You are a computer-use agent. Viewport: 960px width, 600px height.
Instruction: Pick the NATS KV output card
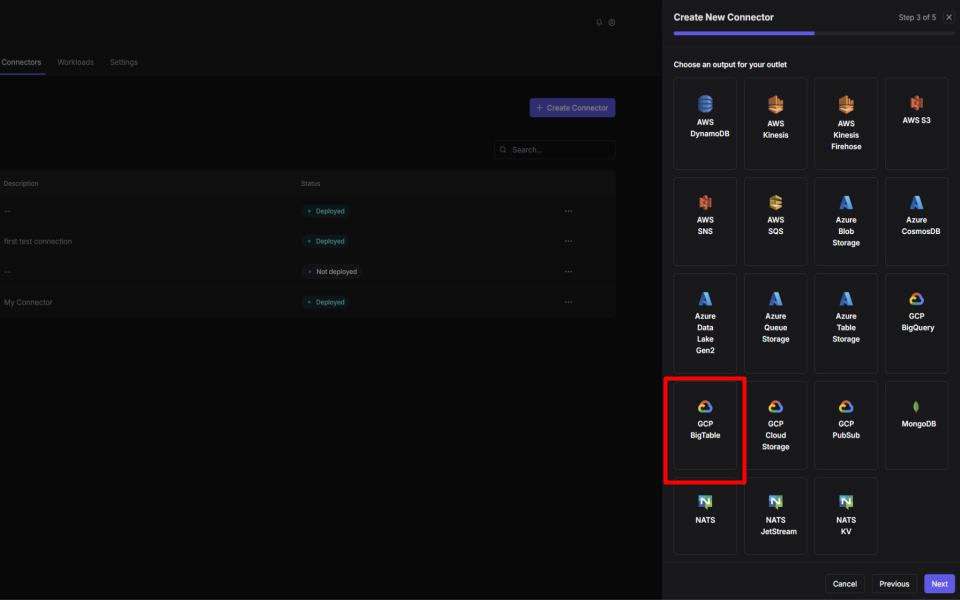[x=846, y=516]
